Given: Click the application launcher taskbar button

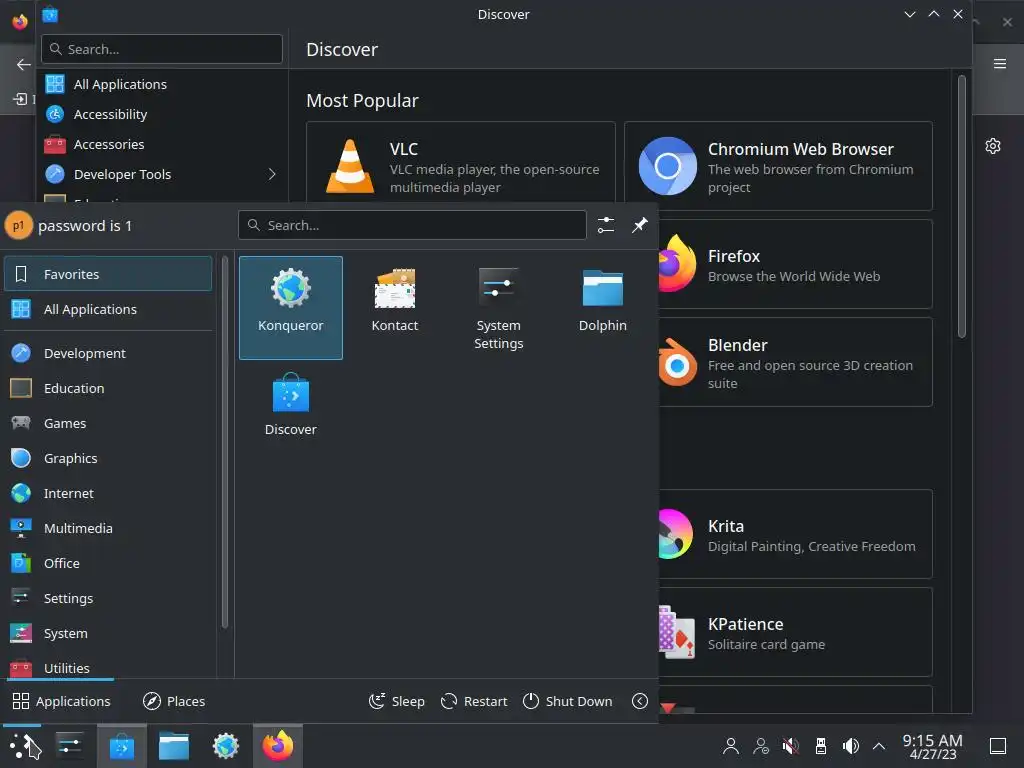Looking at the screenshot, I should [x=24, y=746].
